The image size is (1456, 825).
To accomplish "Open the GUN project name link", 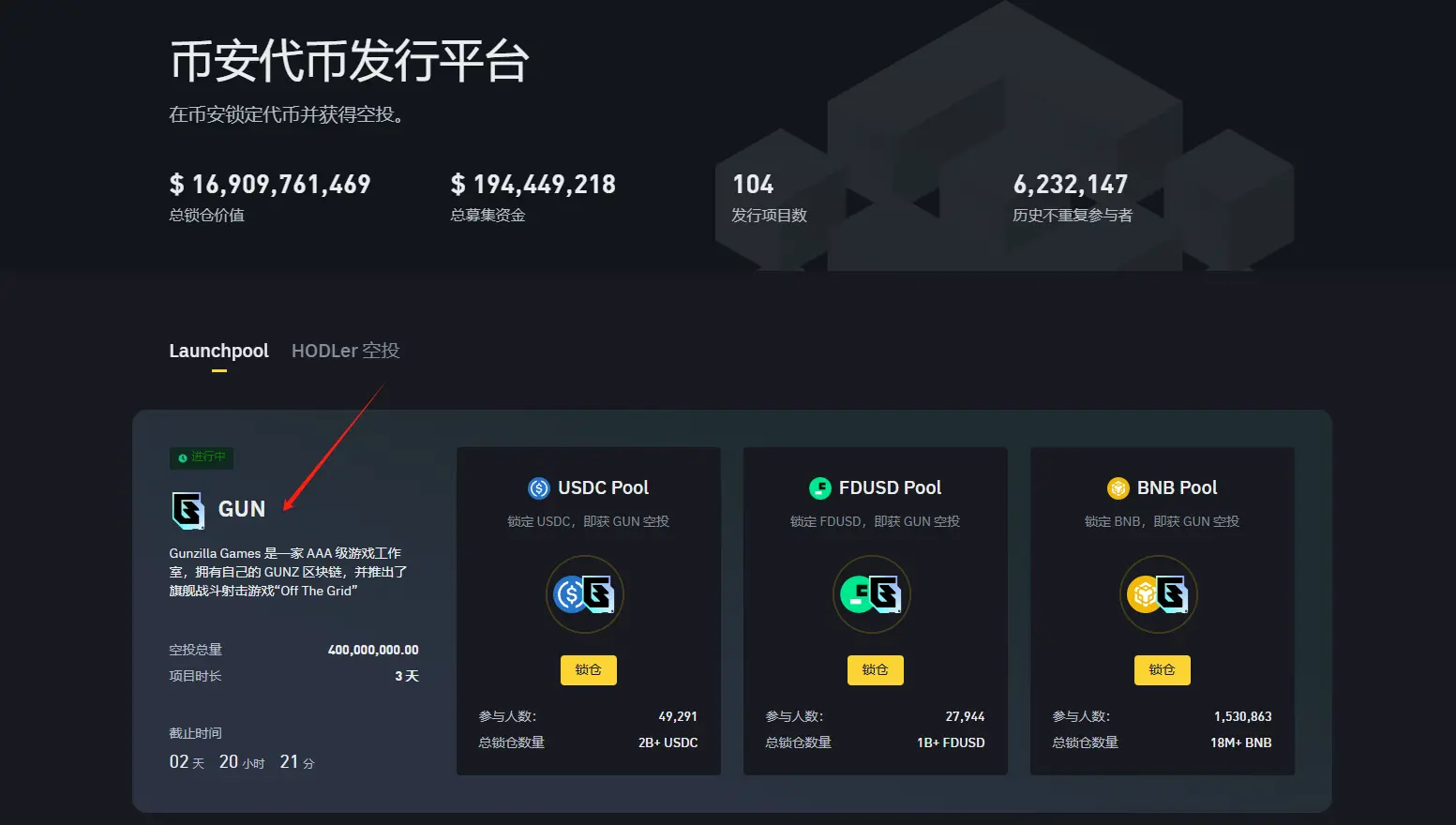I will click(x=241, y=509).
